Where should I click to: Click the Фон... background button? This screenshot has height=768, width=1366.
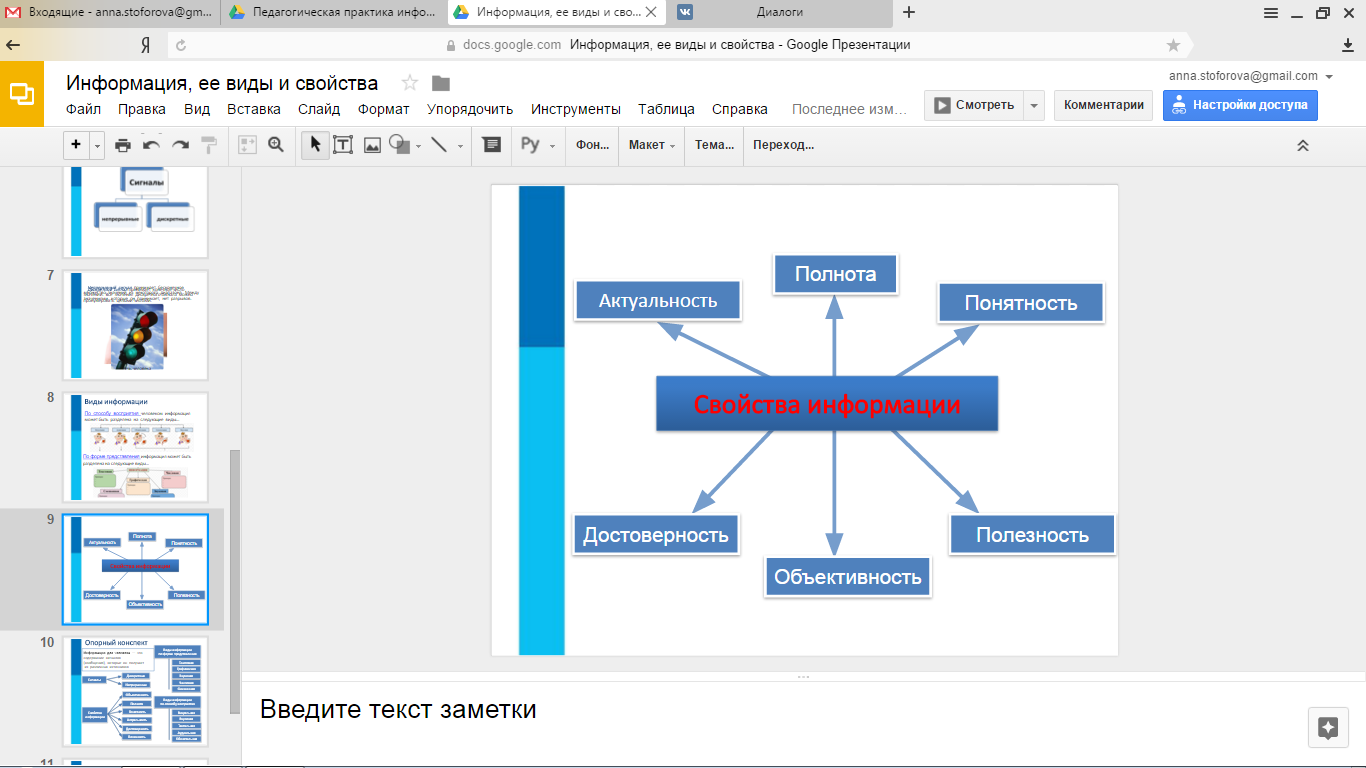point(592,145)
